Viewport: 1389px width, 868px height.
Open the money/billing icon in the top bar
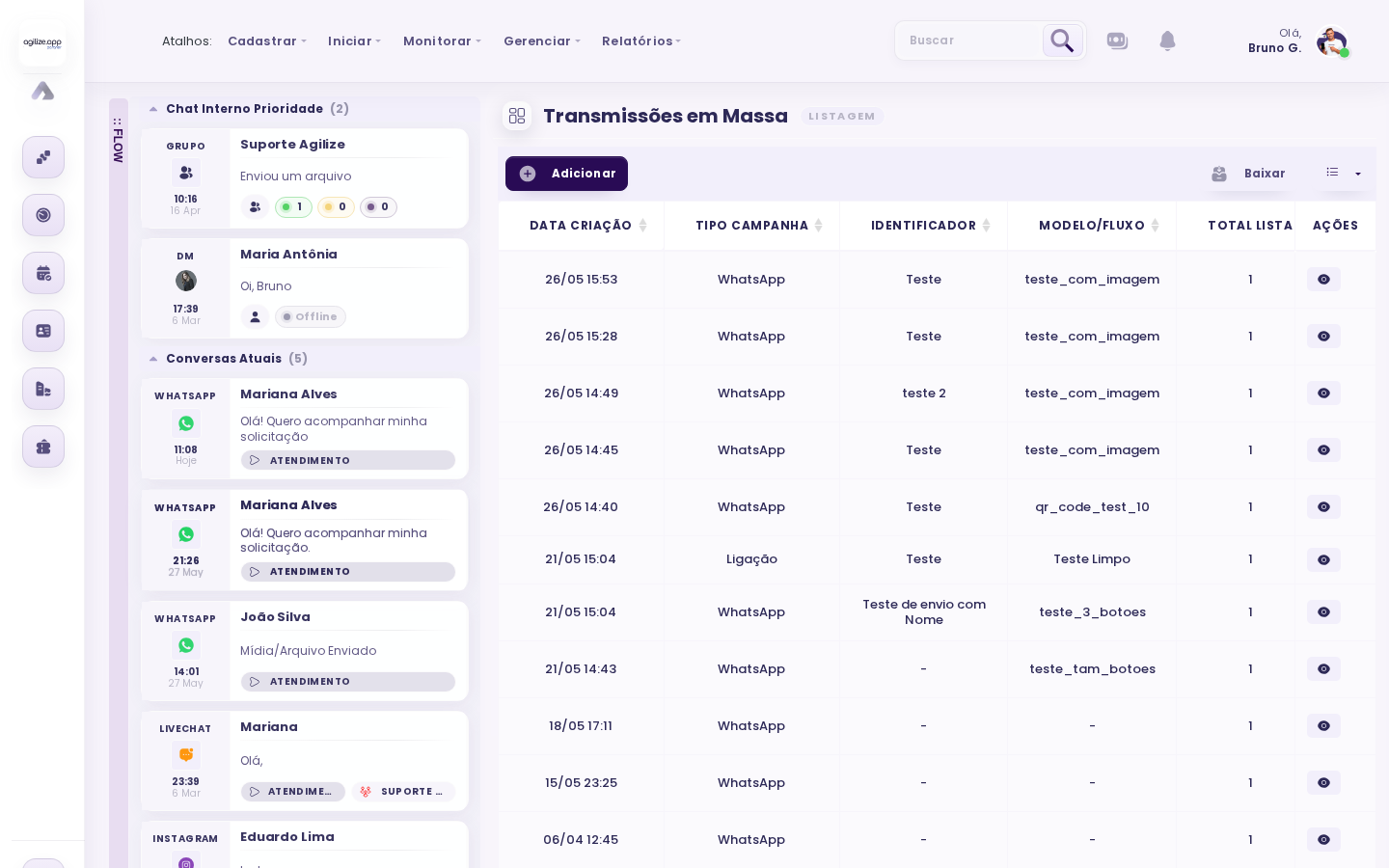tap(1117, 41)
